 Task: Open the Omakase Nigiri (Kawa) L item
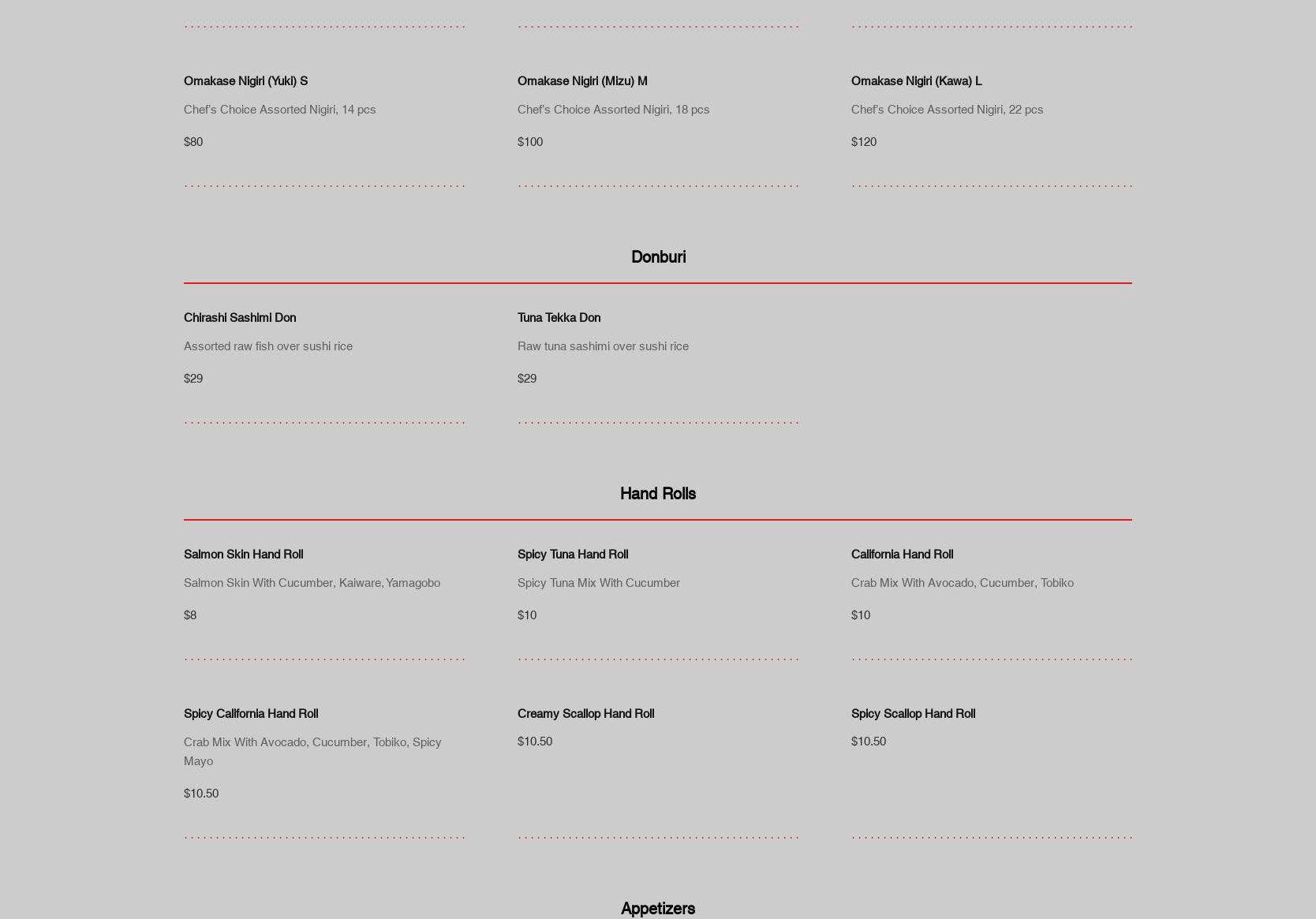coord(916,81)
